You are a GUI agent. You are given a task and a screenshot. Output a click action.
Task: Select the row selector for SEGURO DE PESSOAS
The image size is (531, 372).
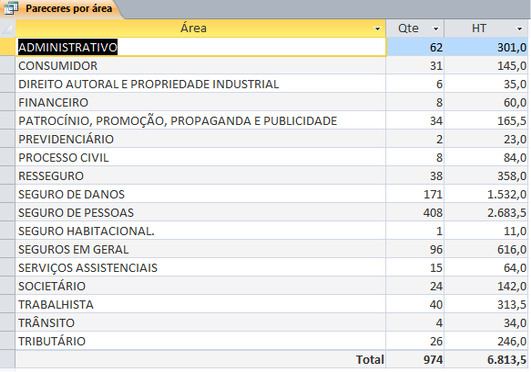7,213
